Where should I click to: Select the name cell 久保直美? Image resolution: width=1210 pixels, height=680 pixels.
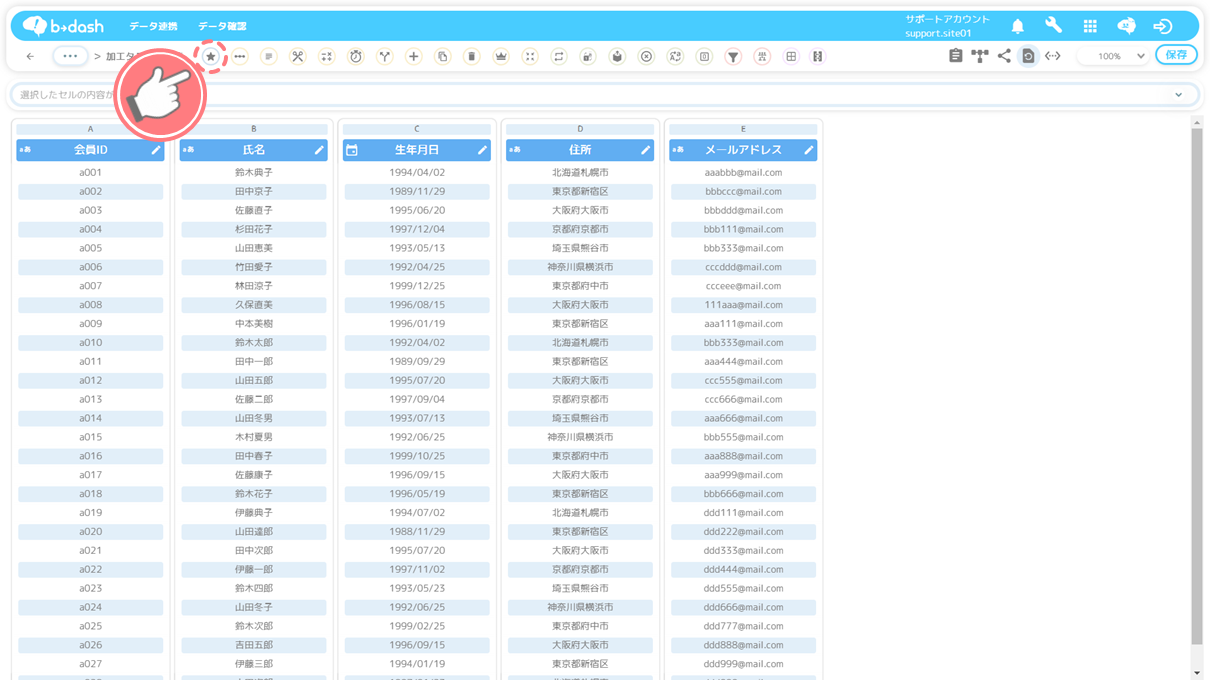coord(253,305)
